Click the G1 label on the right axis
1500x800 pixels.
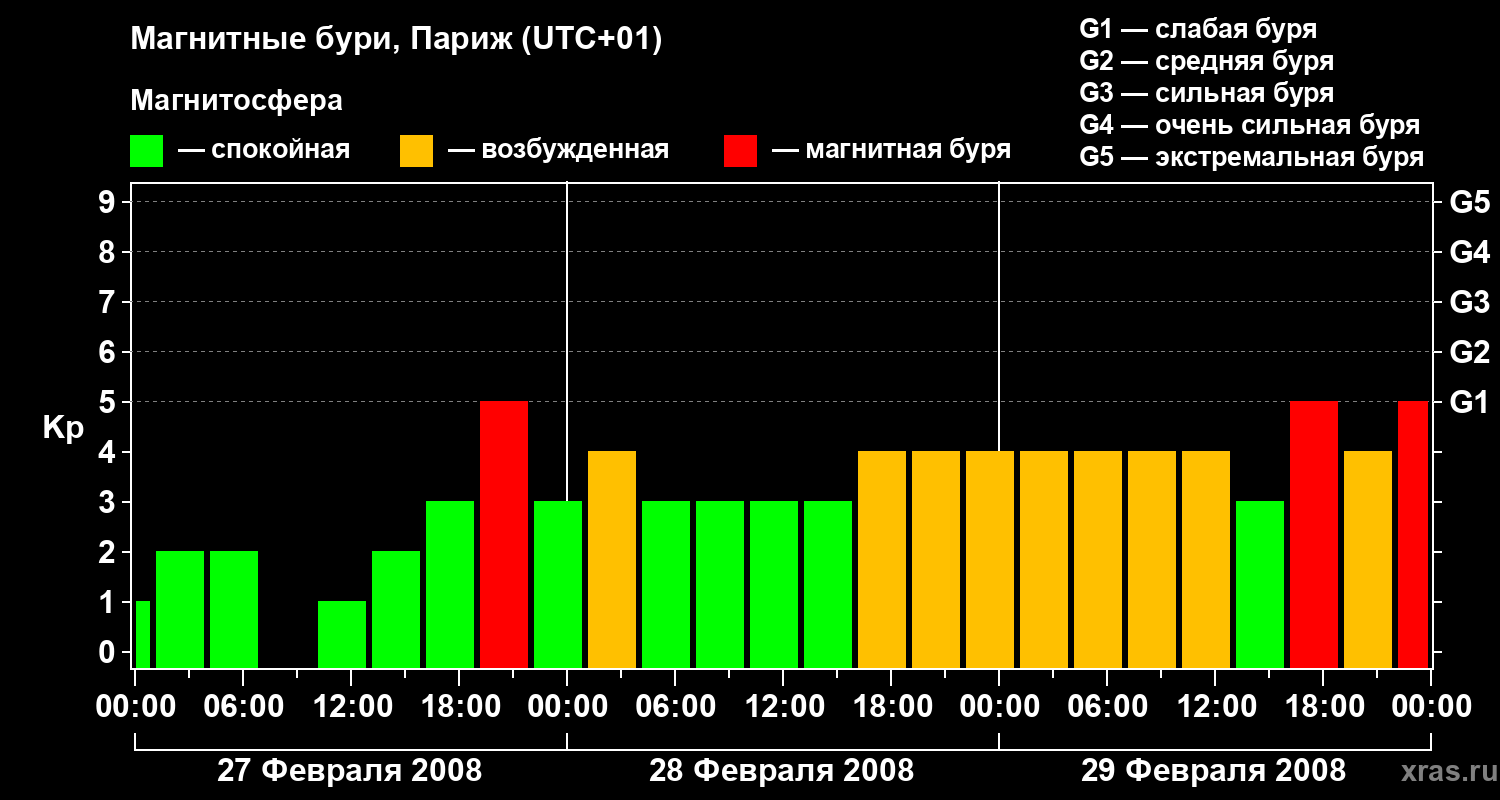[1470, 402]
